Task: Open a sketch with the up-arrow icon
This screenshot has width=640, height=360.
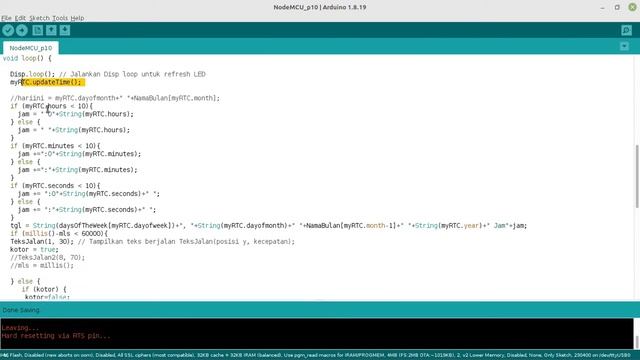Action: pyautogui.click(x=51, y=30)
